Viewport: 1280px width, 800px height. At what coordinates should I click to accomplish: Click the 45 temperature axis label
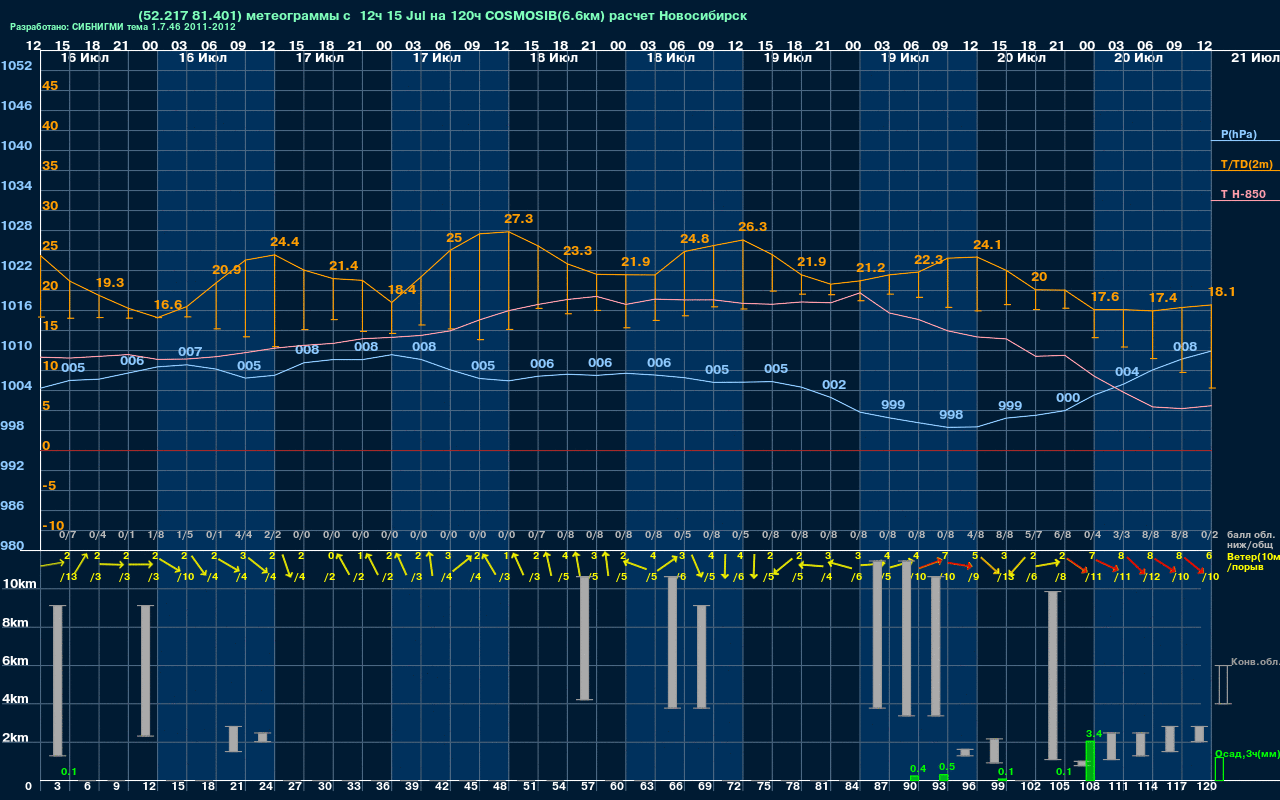pyautogui.click(x=50, y=86)
